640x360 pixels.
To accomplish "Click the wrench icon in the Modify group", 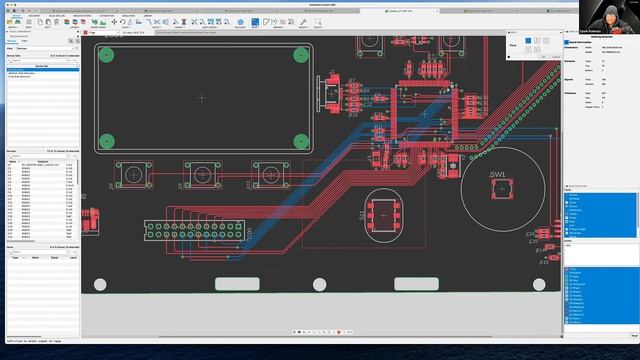I will click(304, 22).
